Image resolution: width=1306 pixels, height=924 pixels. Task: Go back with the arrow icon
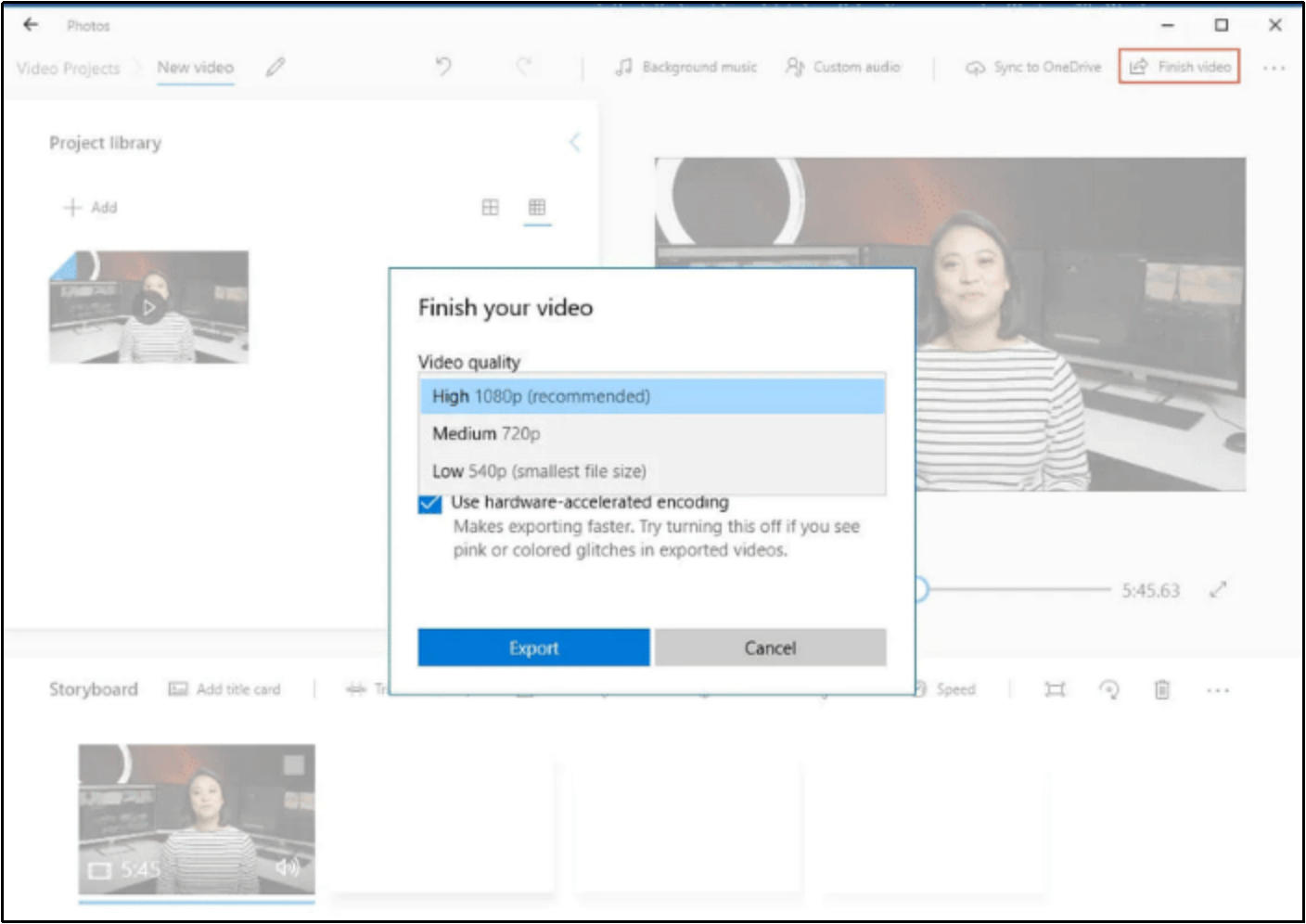(31, 25)
